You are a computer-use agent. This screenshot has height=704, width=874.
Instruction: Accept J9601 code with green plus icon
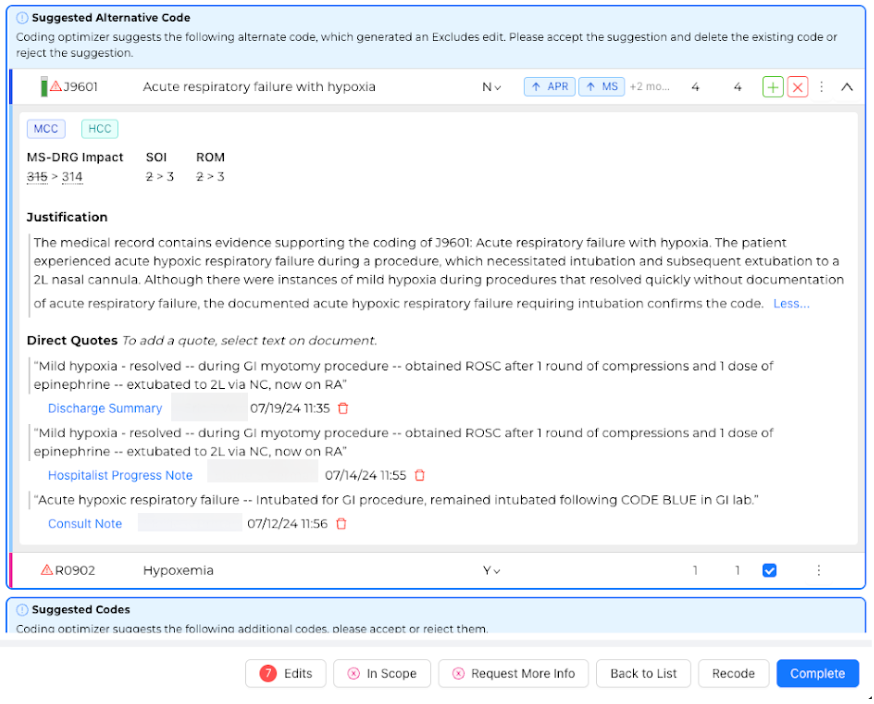coord(772,87)
